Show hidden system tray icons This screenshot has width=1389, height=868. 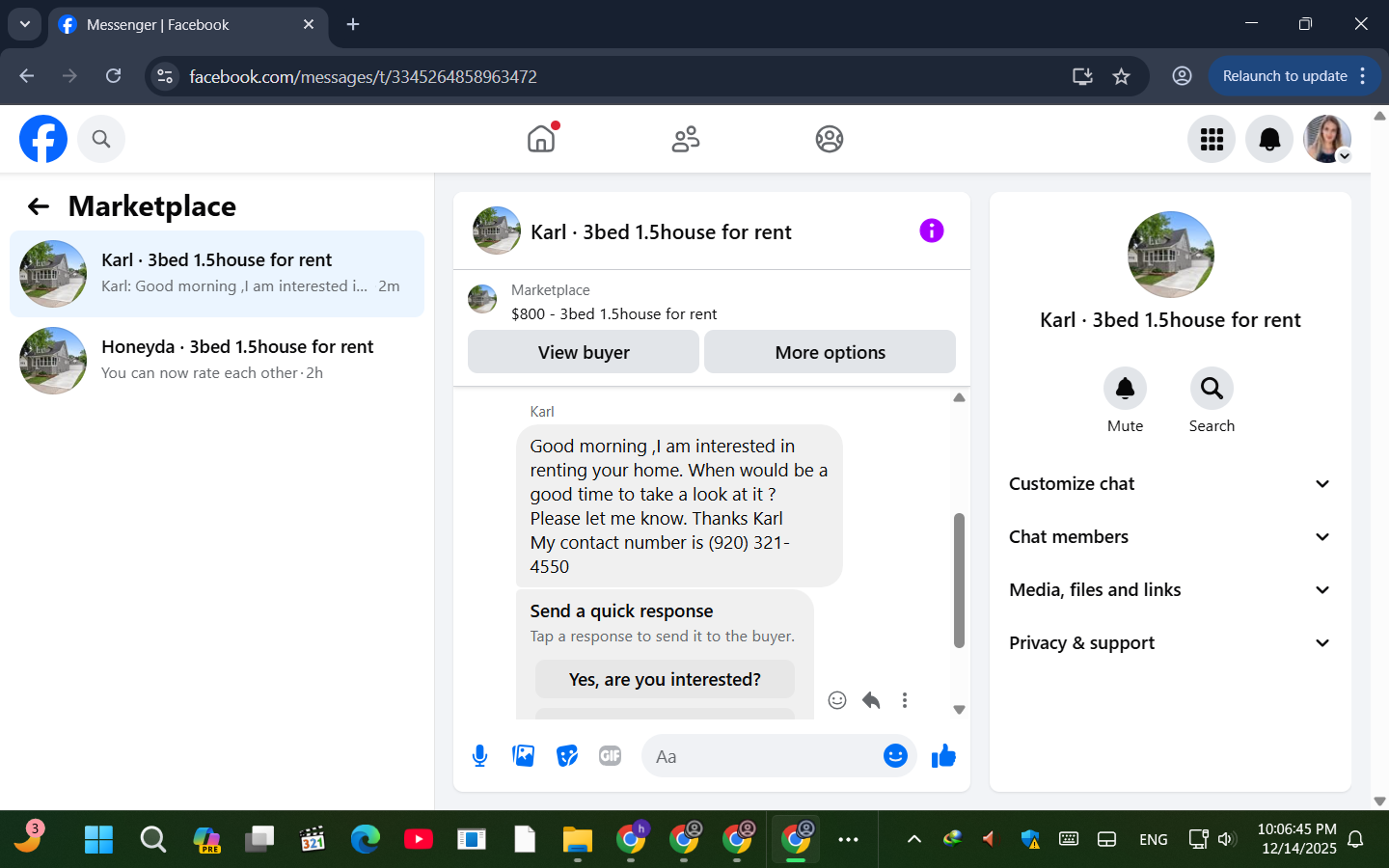click(x=914, y=839)
